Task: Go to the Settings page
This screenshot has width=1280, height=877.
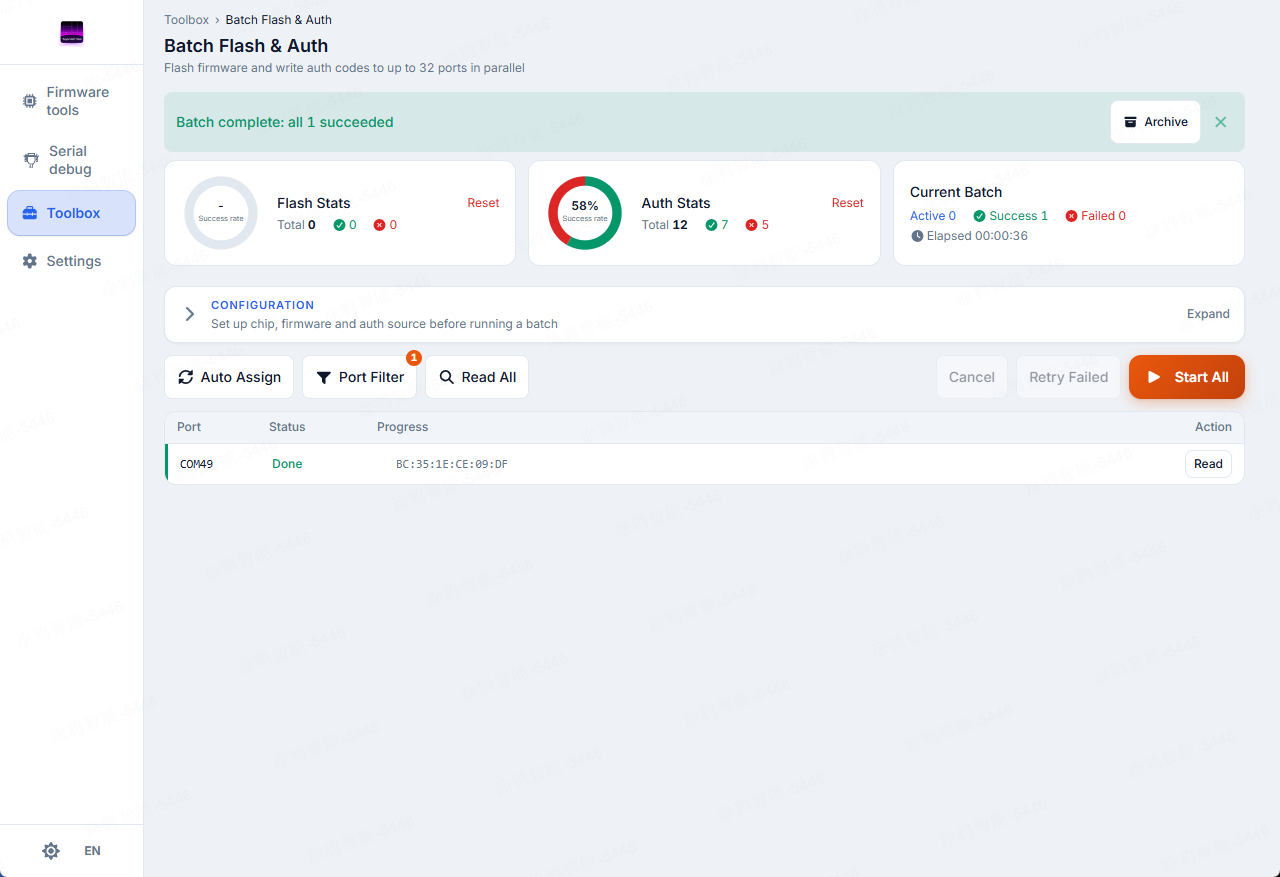Action: pyautogui.click(x=71, y=261)
